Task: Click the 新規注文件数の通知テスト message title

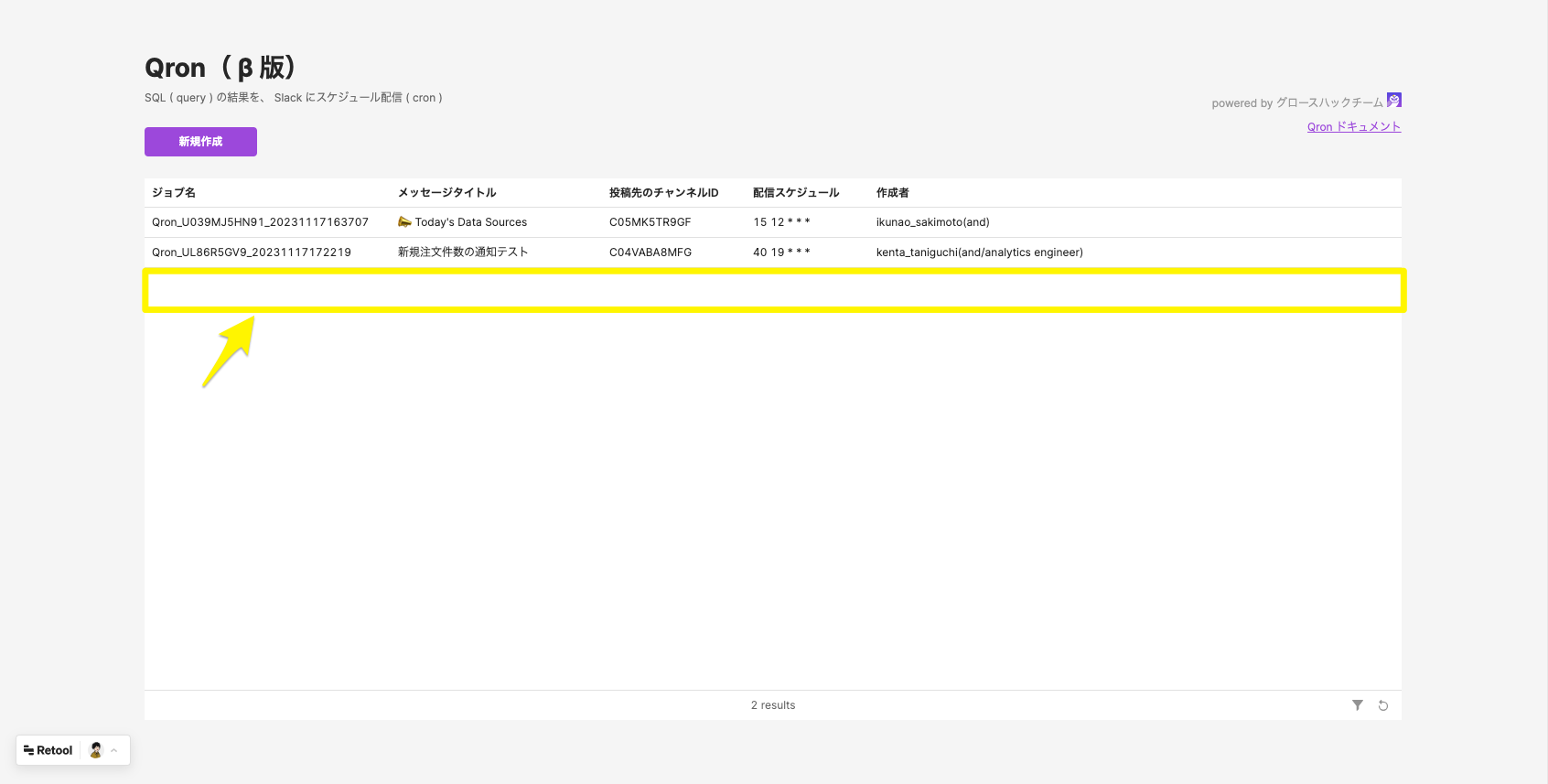Action: (x=462, y=252)
